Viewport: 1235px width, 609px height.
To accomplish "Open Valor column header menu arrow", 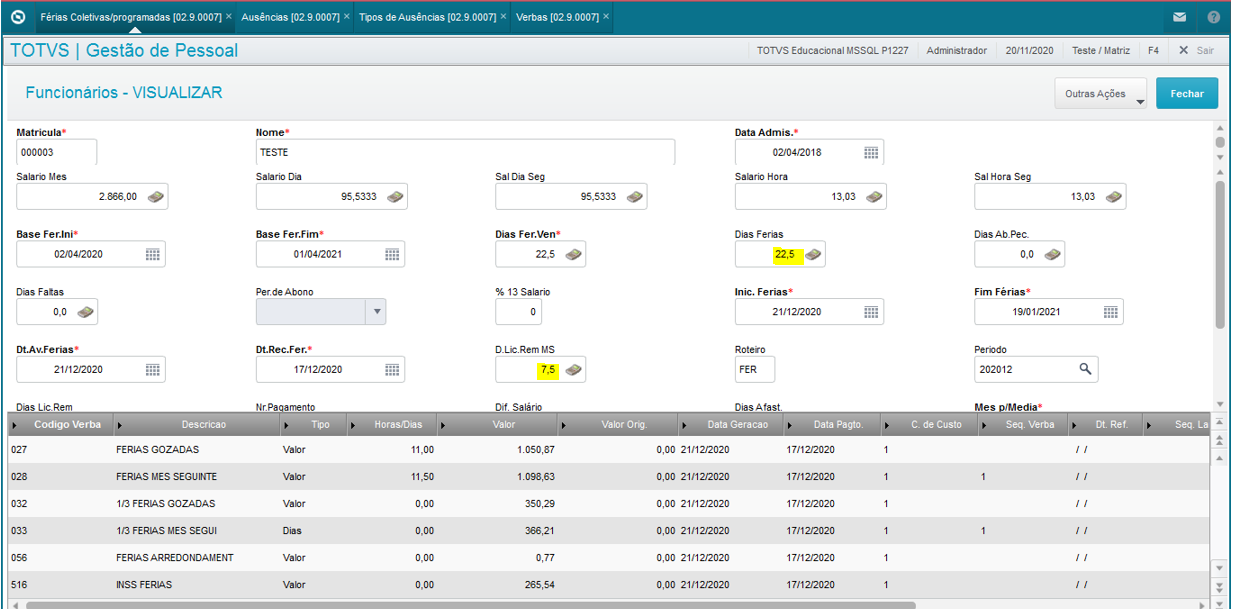I will [x=442, y=425].
